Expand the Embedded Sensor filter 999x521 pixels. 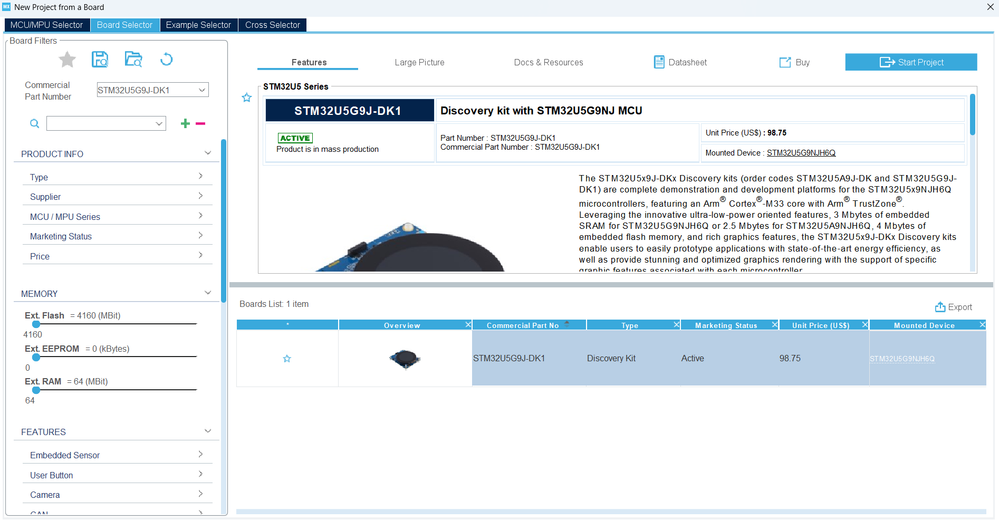[x=201, y=454]
